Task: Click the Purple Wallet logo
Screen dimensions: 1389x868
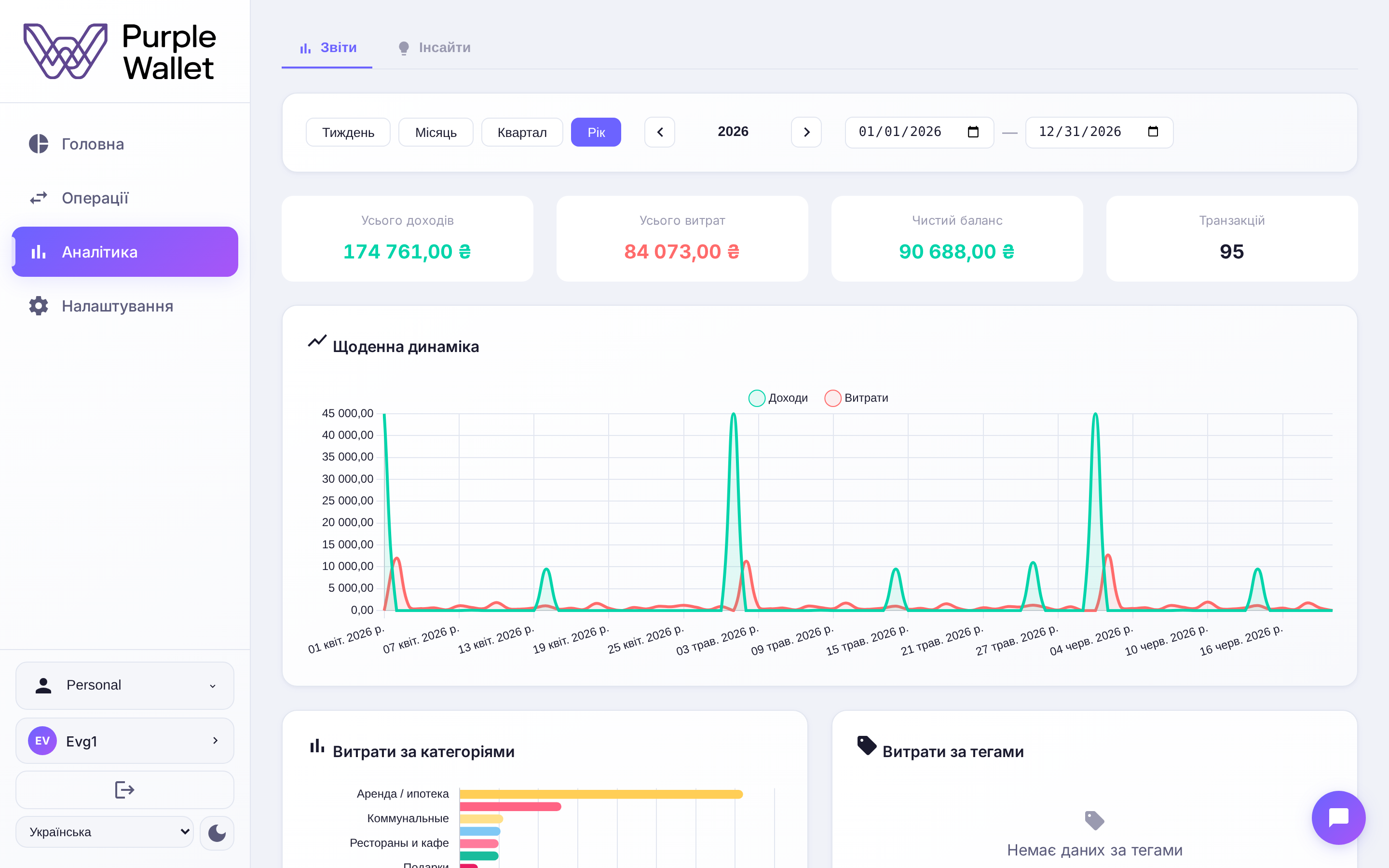Action: click(120, 52)
